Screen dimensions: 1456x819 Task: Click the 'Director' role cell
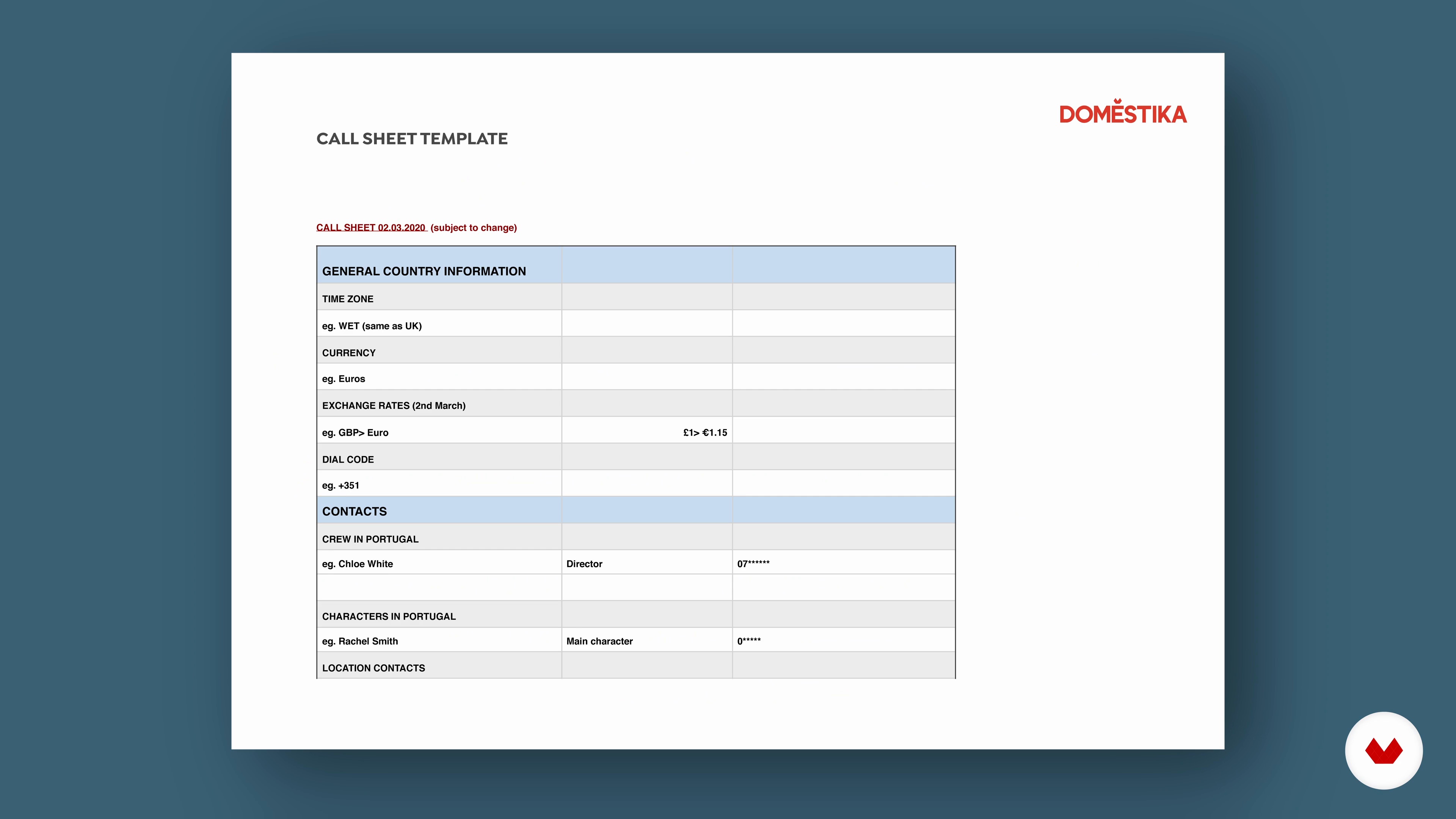(x=647, y=562)
